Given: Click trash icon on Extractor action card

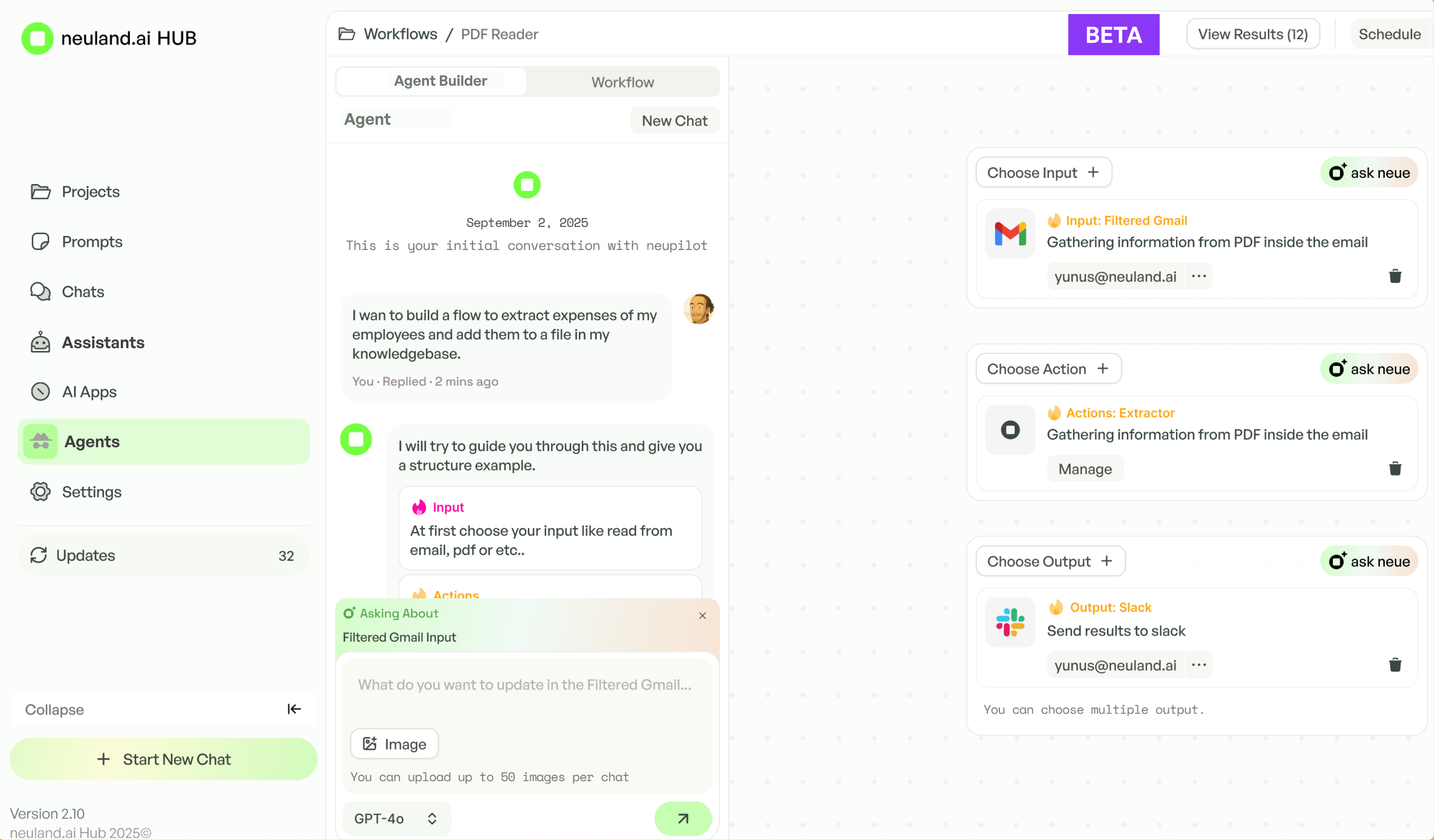Looking at the screenshot, I should (1395, 468).
